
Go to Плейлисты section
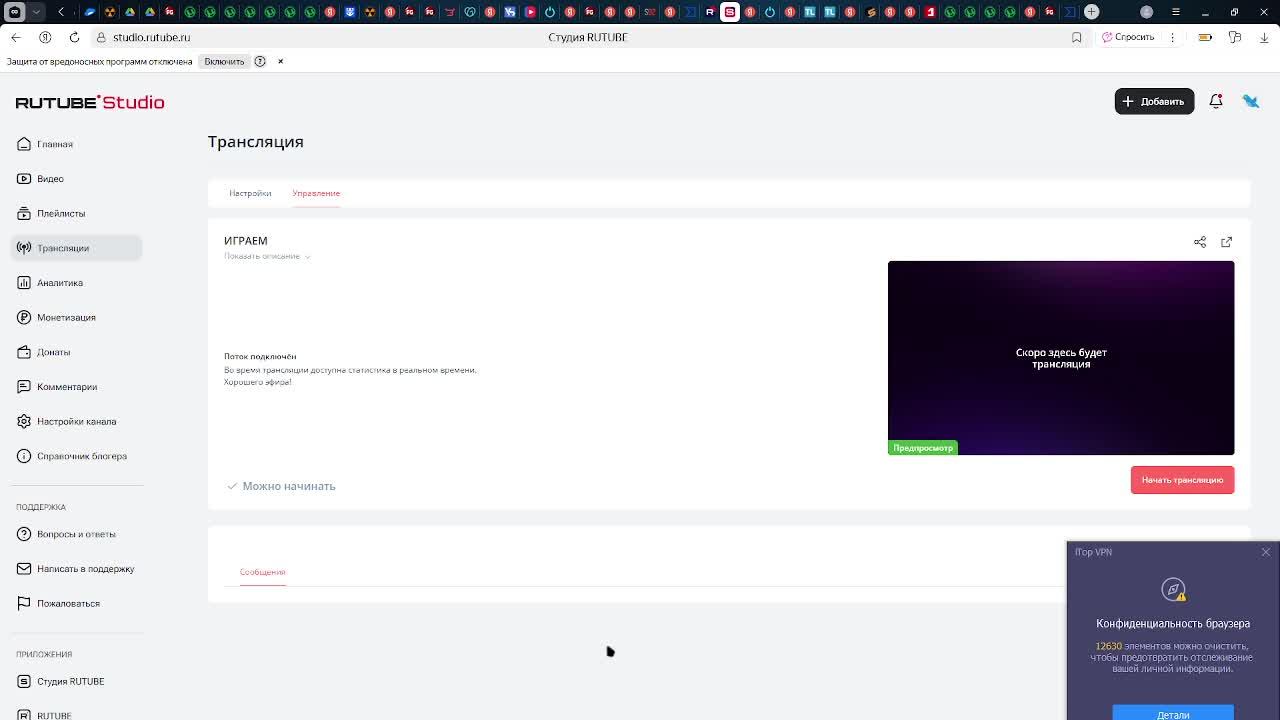[x=77, y=213]
